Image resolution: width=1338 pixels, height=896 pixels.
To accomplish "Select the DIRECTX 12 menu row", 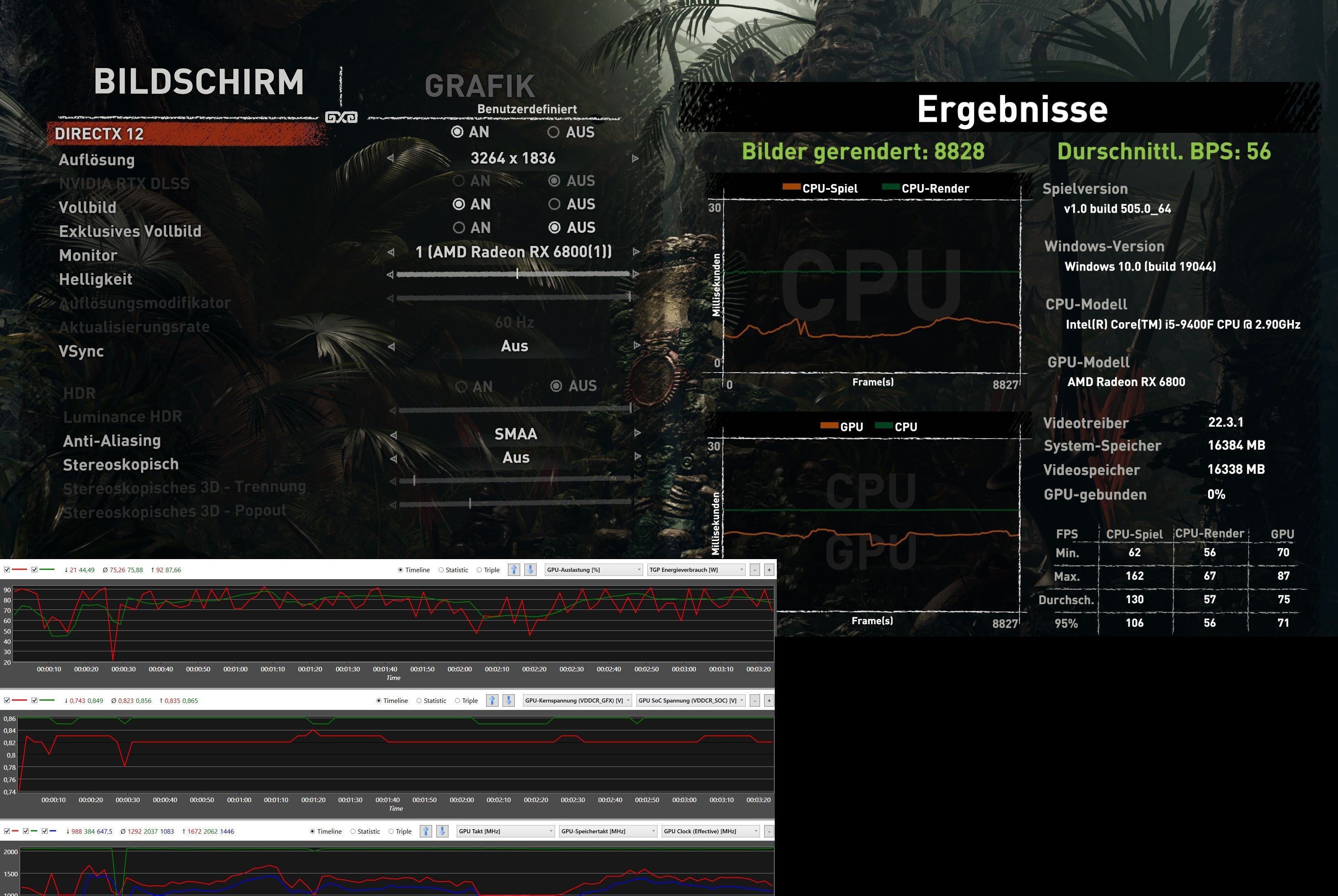I will [x=187, y=133].
